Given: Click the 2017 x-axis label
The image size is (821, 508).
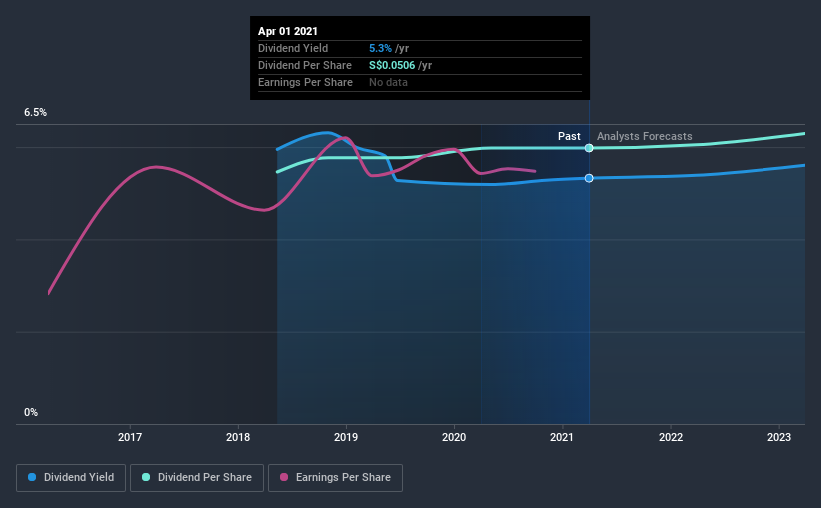Looking at the screenshot, I should pos(130,437).
